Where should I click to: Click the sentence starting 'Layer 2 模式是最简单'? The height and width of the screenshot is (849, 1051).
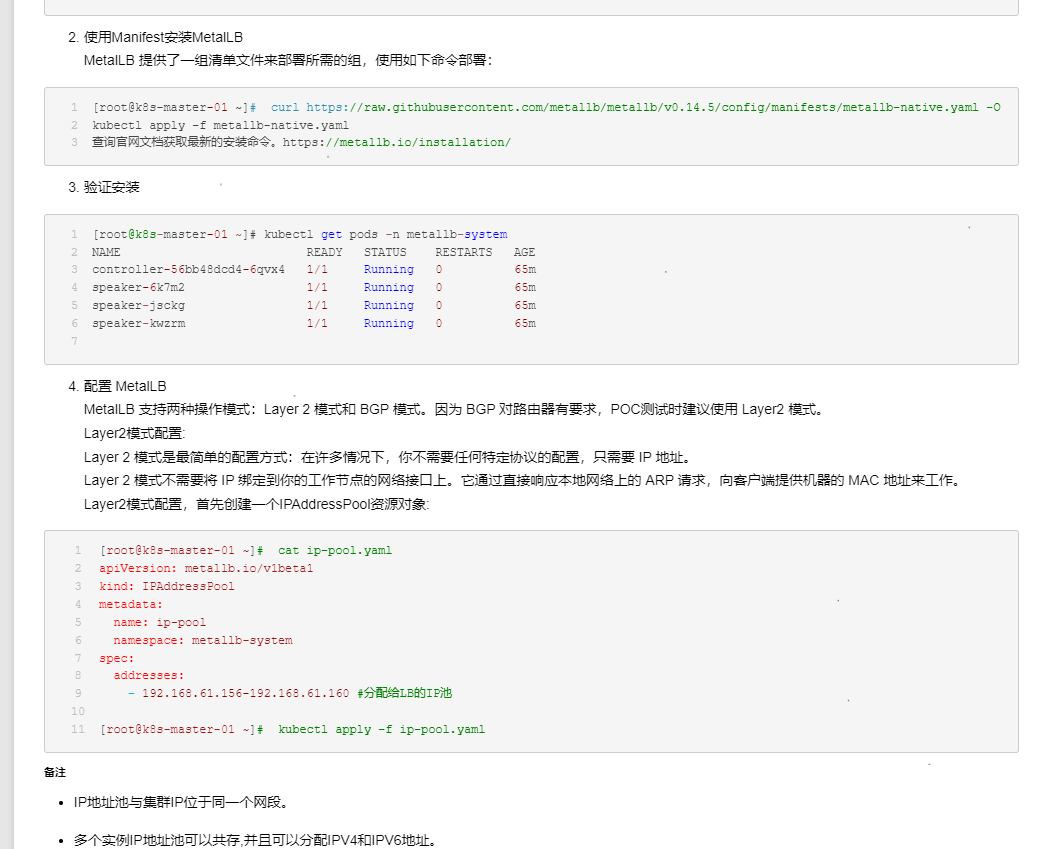(387, 458)
